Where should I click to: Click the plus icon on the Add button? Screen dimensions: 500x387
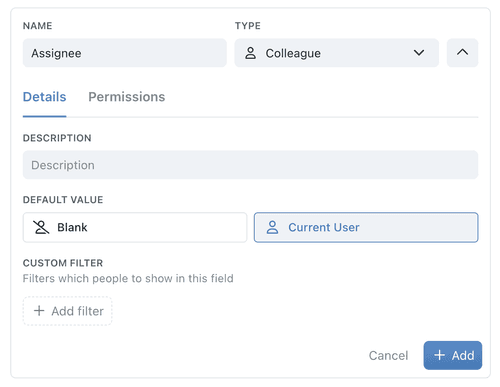pos(439,355)
